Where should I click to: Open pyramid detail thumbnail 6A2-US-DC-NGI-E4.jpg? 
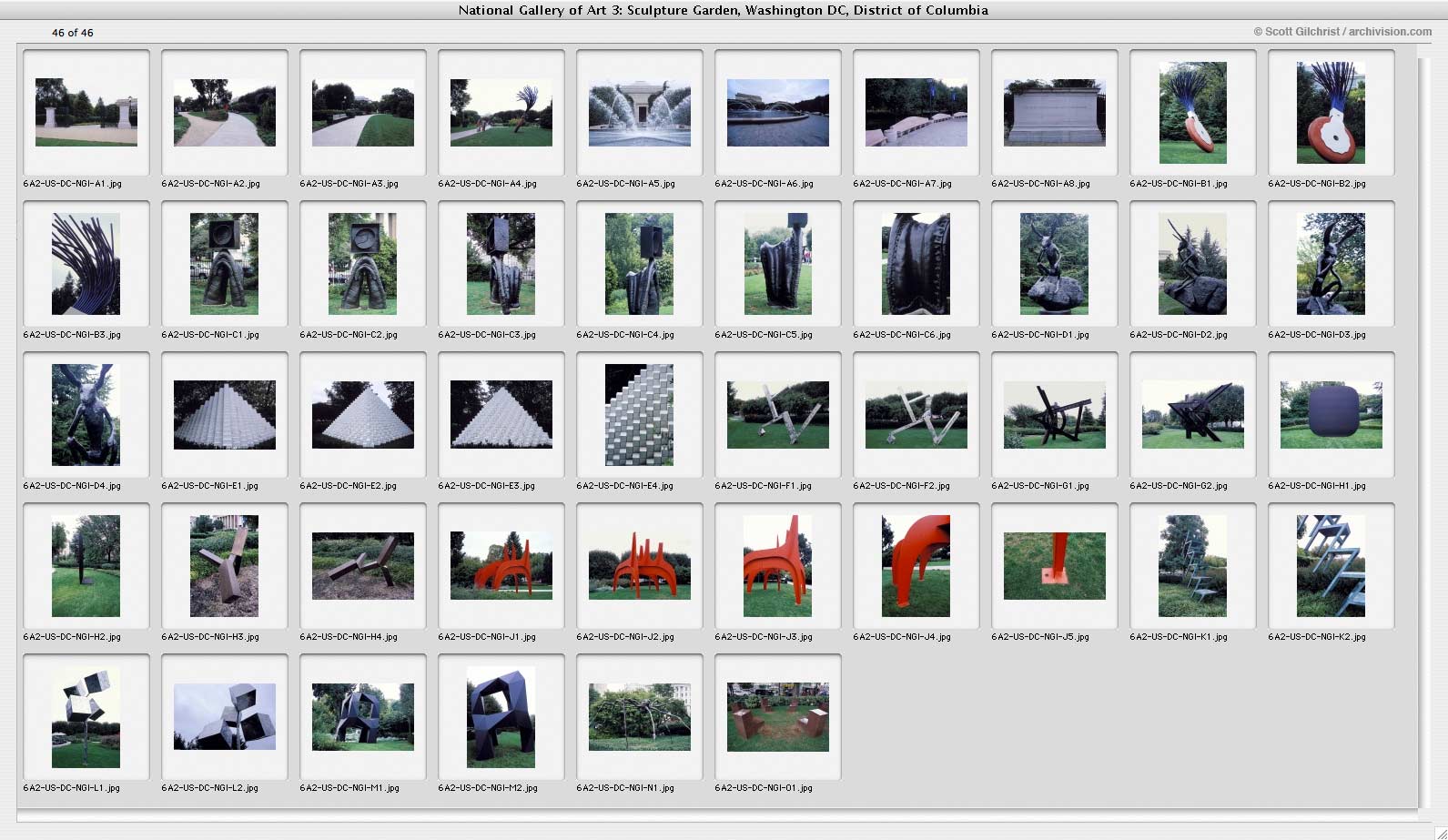640,415
